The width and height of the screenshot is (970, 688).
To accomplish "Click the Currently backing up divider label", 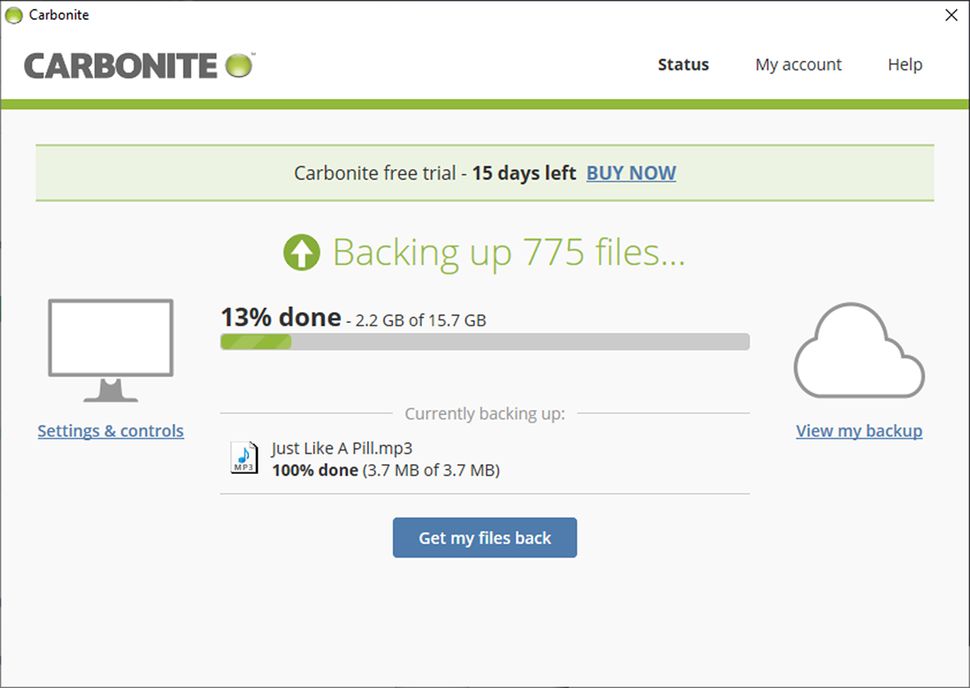I will point(484,413).
